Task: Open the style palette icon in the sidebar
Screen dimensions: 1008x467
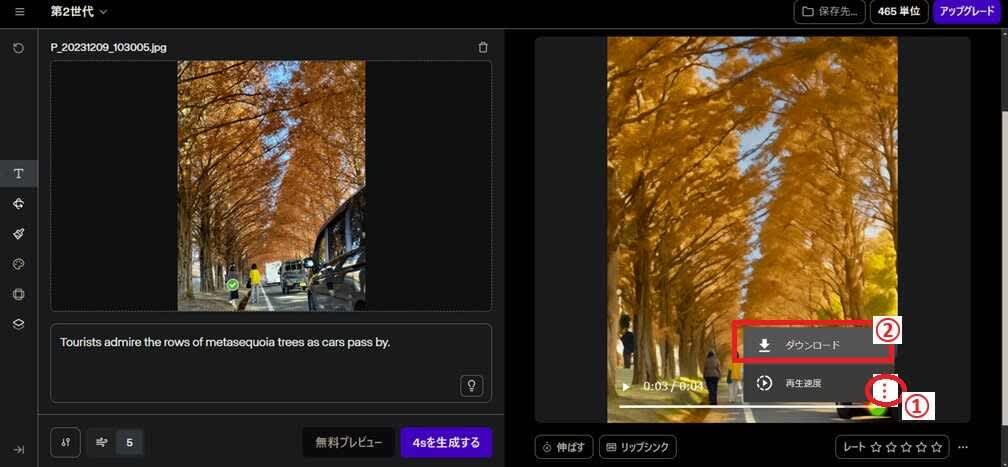Action: (19, 264)
